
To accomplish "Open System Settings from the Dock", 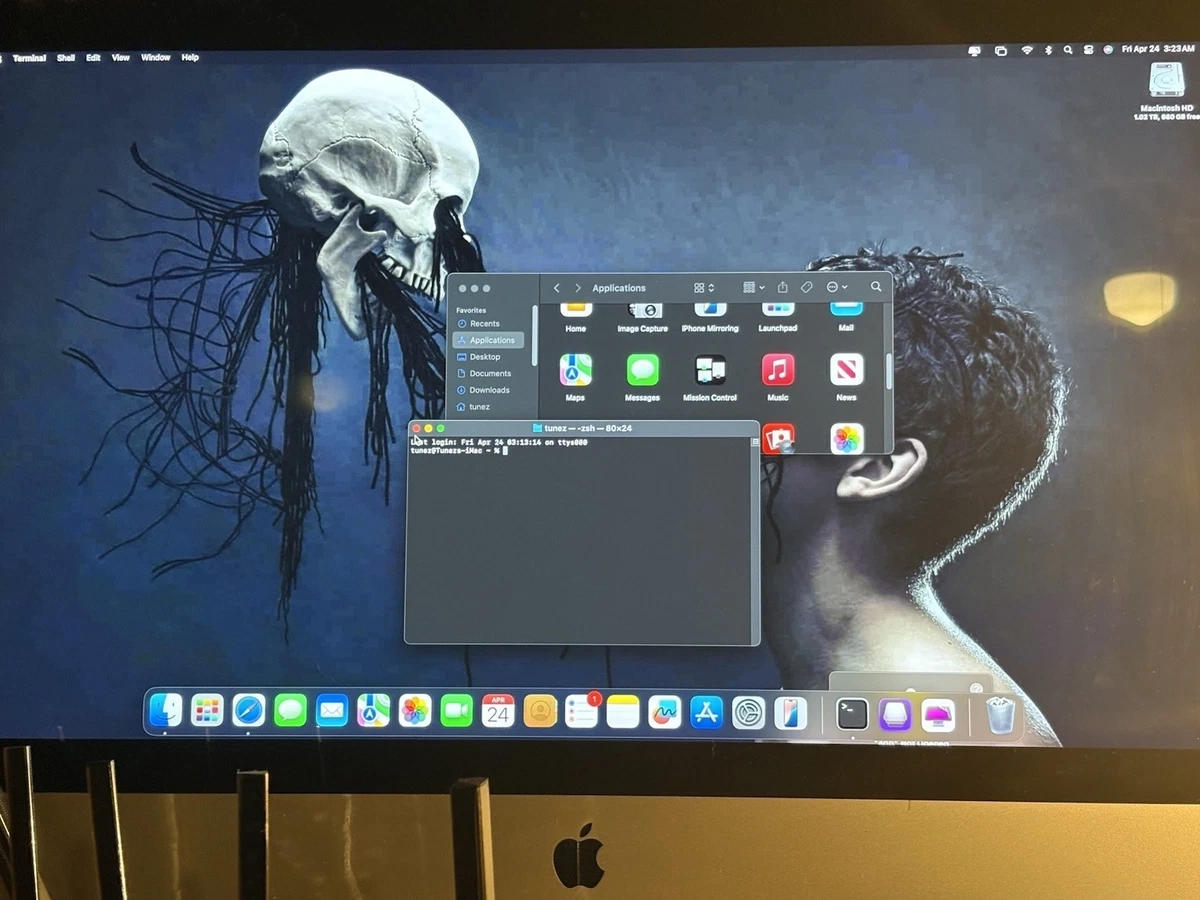I will pos(748,713).
